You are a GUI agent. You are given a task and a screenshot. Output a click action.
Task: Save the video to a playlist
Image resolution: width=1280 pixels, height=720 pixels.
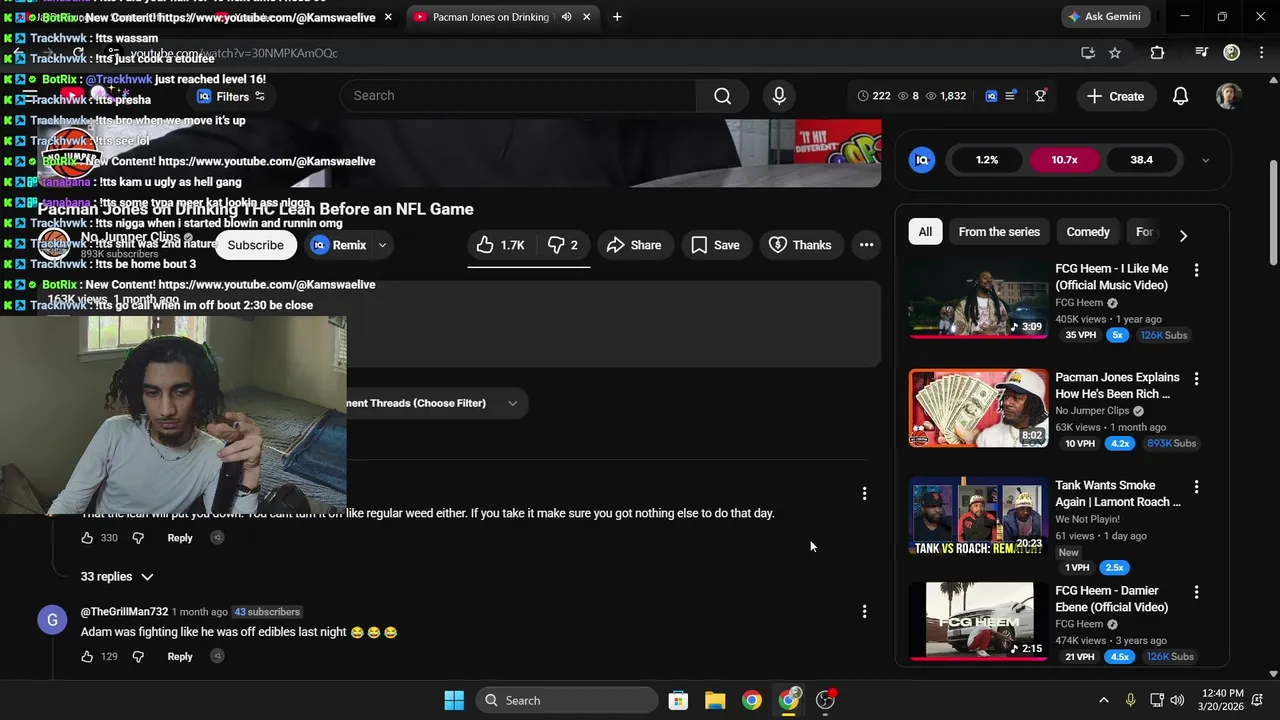(x=715, y=245)
